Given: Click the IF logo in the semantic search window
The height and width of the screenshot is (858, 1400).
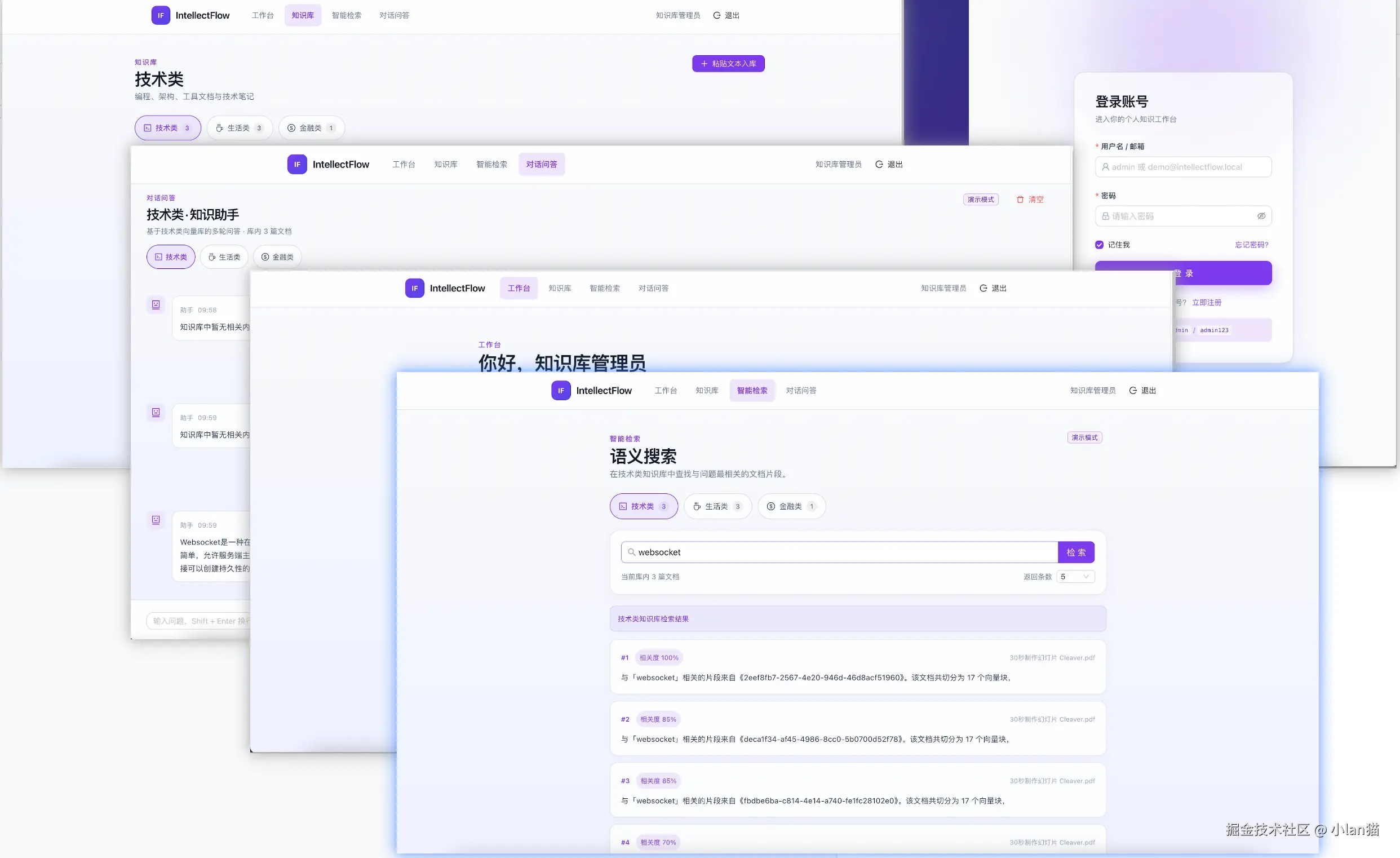Looking at the screenshot, I should tap(561, 390).
